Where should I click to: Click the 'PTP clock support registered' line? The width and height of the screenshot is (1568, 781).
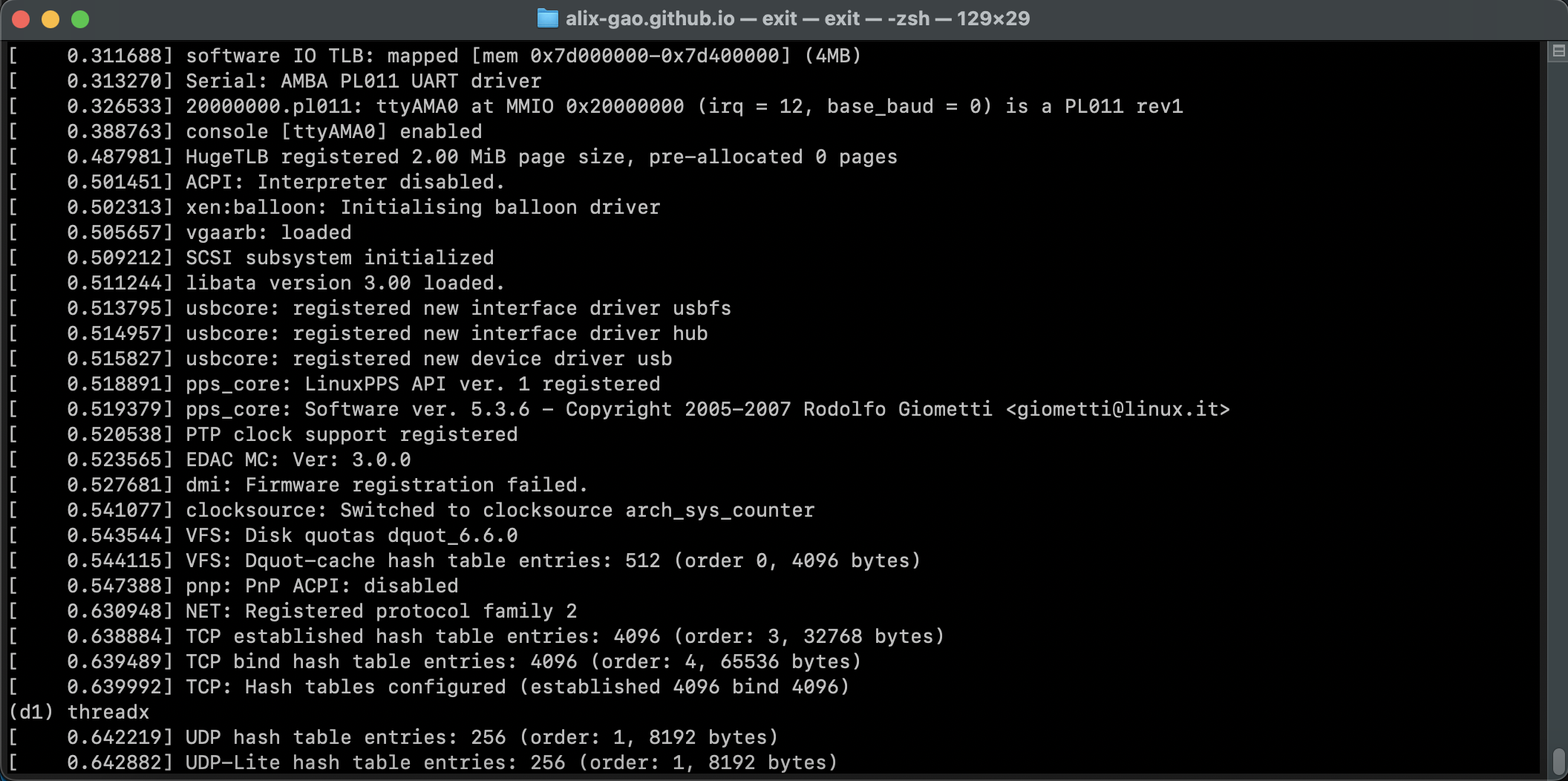[x=264, y=434]
